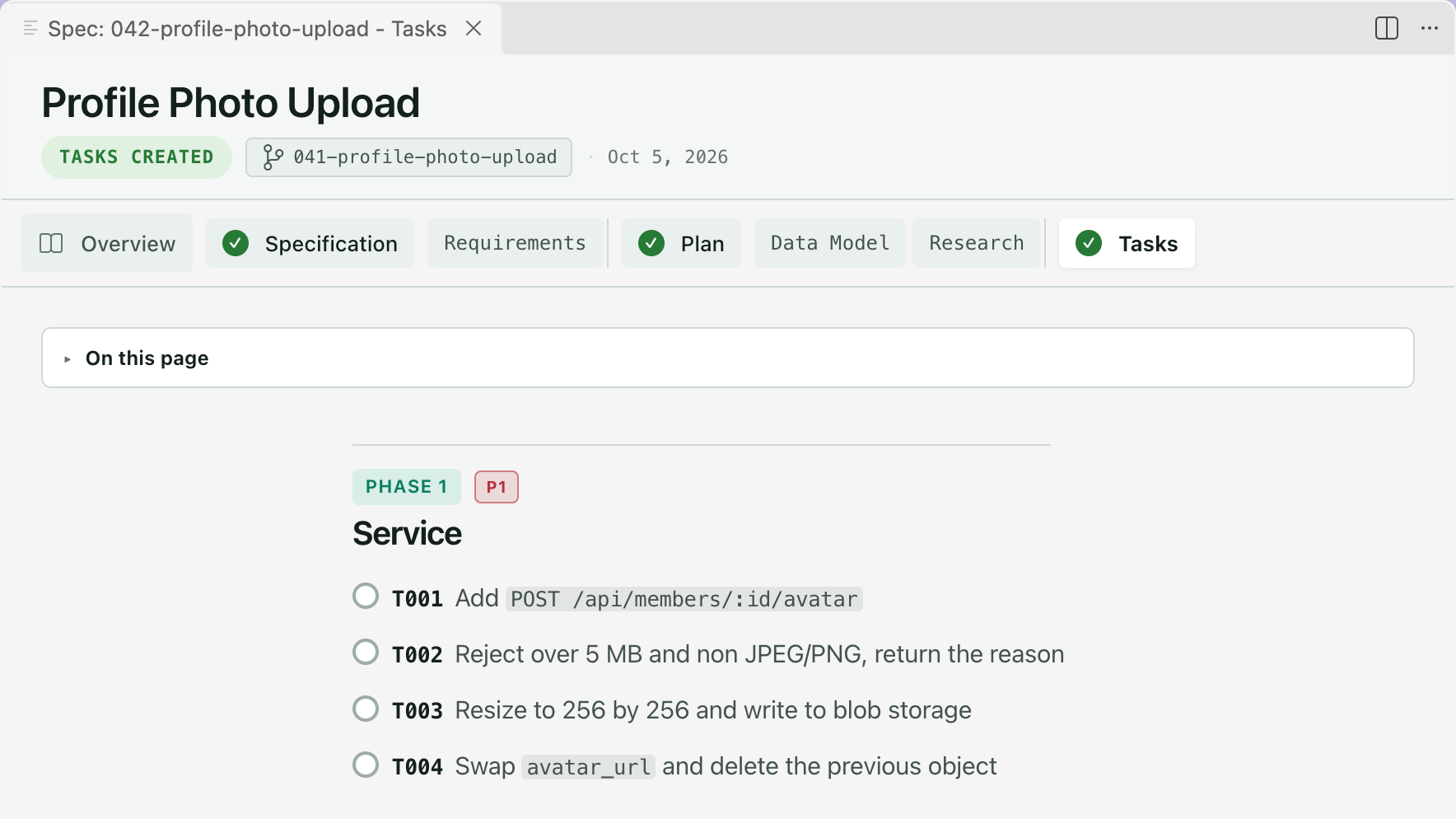Mark task T002 as complete

[x=366, y=652]
